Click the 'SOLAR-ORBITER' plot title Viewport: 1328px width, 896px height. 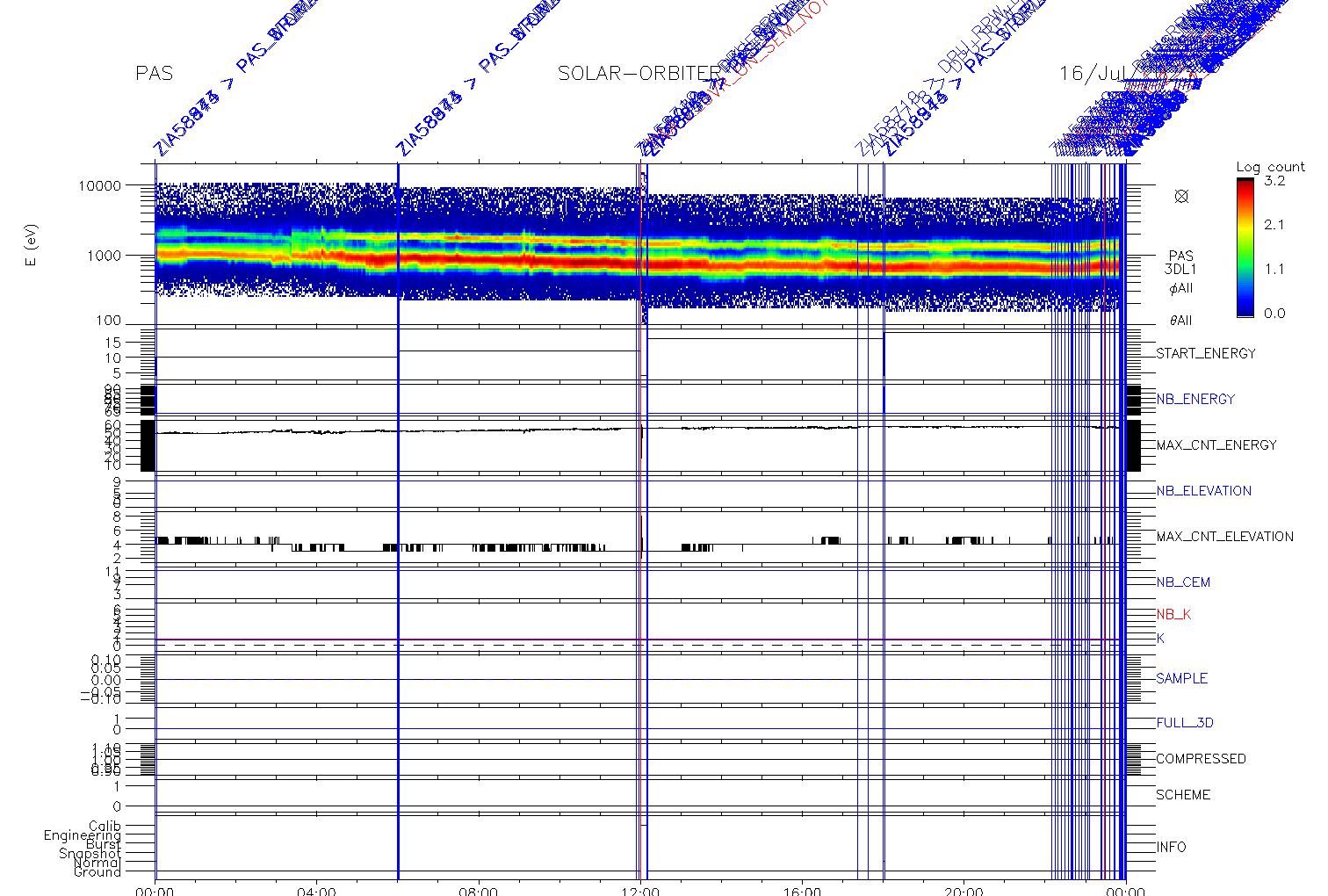[639, 73]
